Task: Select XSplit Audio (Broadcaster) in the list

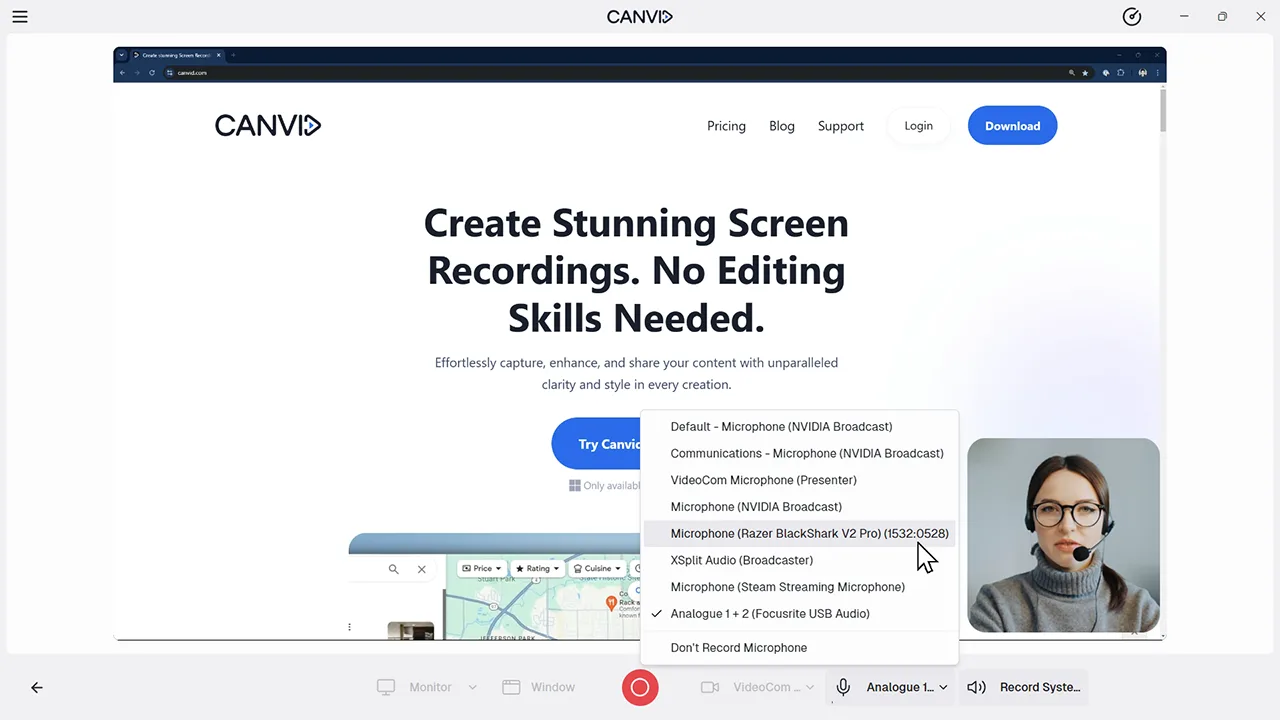Action: coord(741,560)
